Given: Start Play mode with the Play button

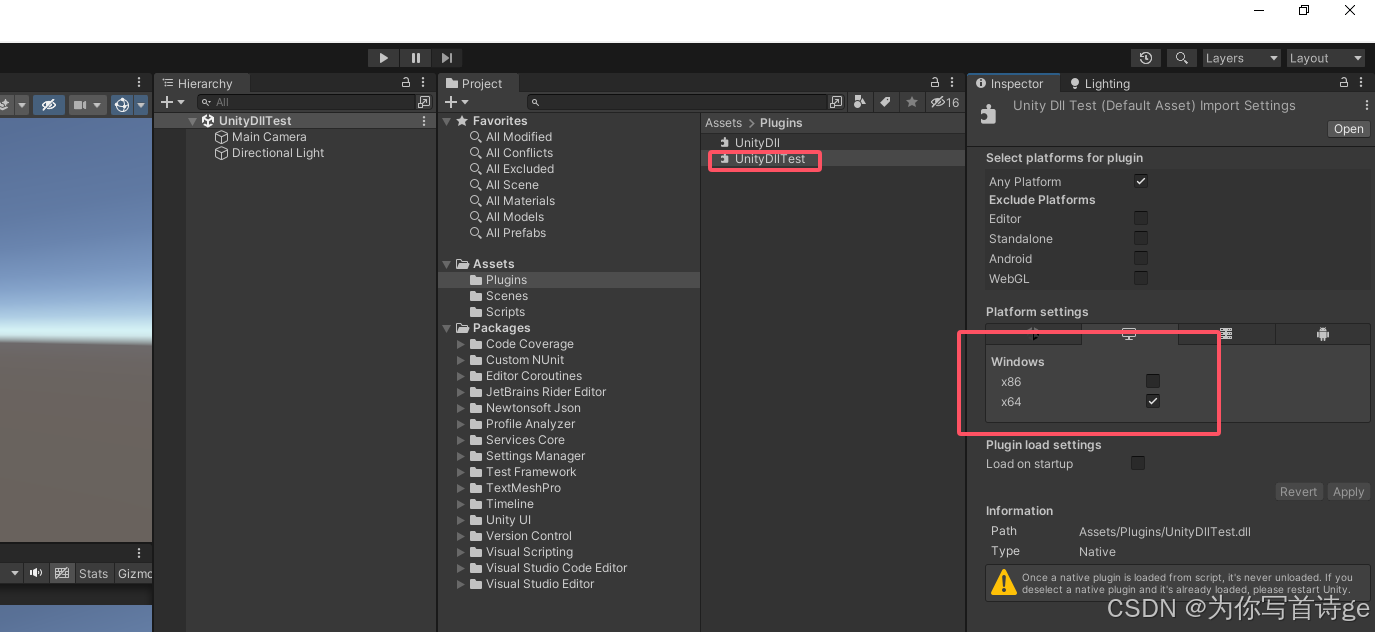Looking at the screenshot, I should pyautogui.click(x=383, y=58).
